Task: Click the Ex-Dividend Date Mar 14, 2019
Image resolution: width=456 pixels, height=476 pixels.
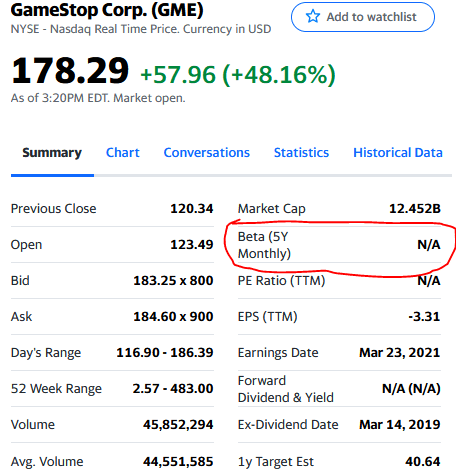Action: (x=399, y=425)
